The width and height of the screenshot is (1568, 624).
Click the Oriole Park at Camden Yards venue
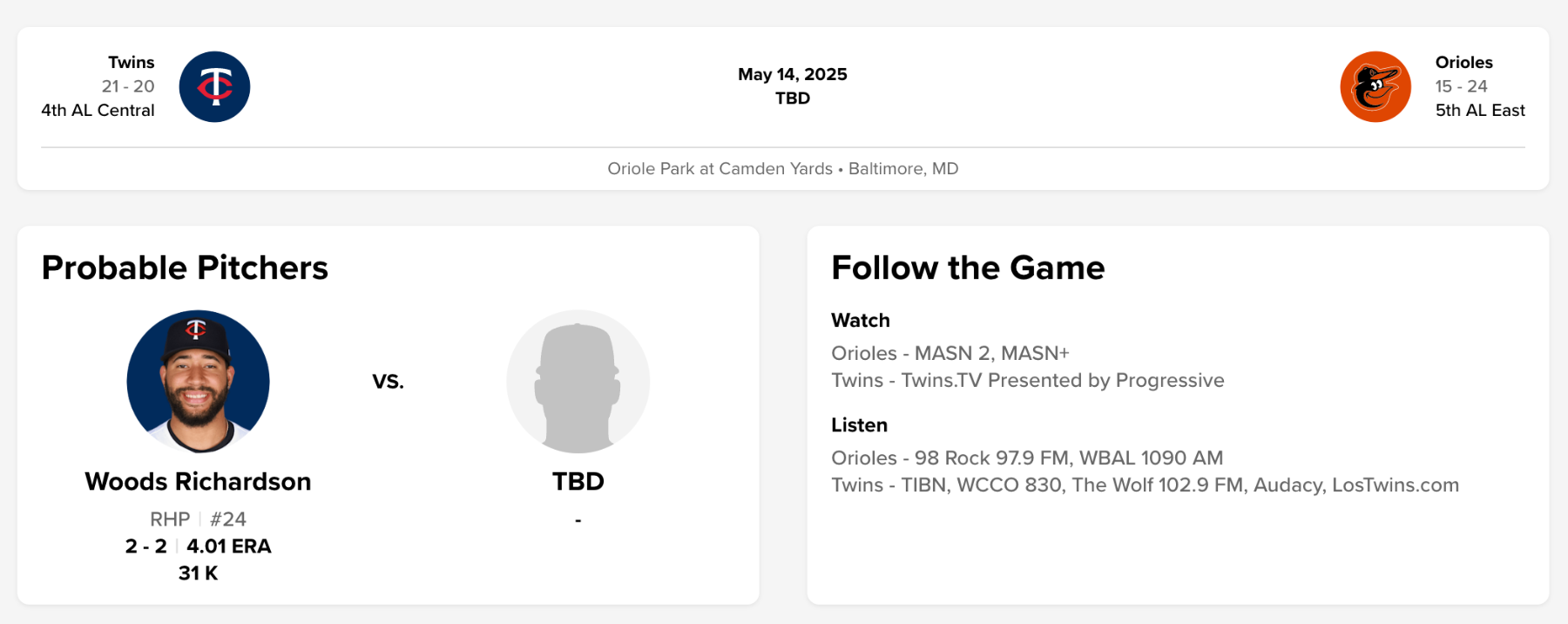click(720, 169)
